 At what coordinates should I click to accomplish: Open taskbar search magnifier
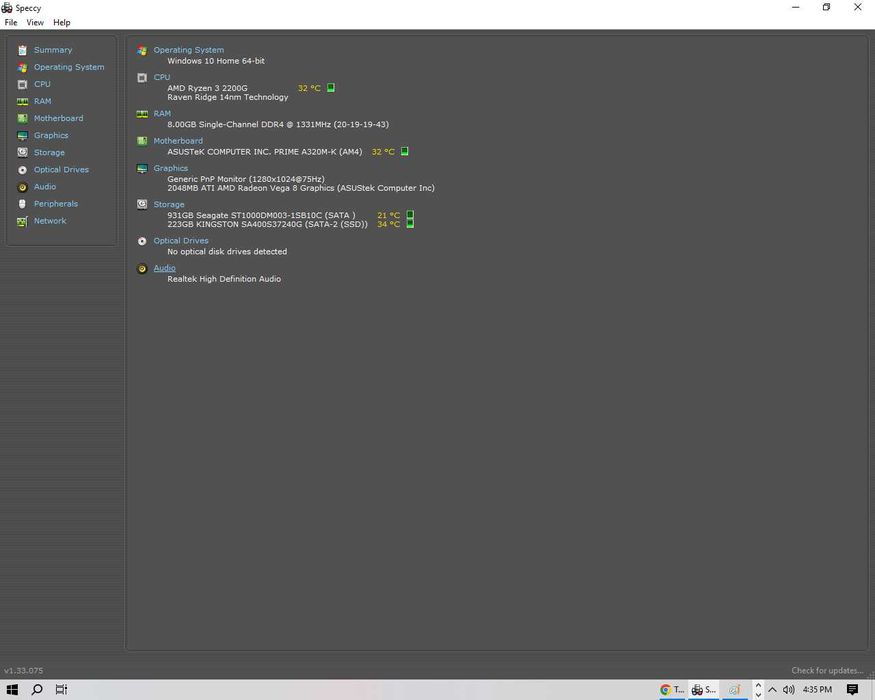click(37, 690)
